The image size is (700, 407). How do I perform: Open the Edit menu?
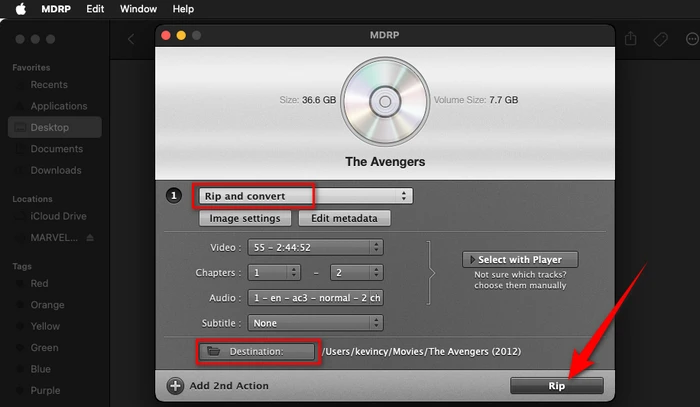[95, 9]
